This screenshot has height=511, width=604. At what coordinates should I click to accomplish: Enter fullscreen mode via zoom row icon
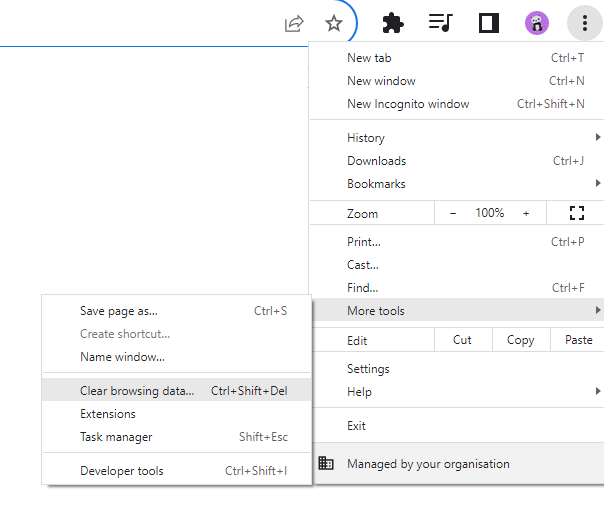coord(576,213)
